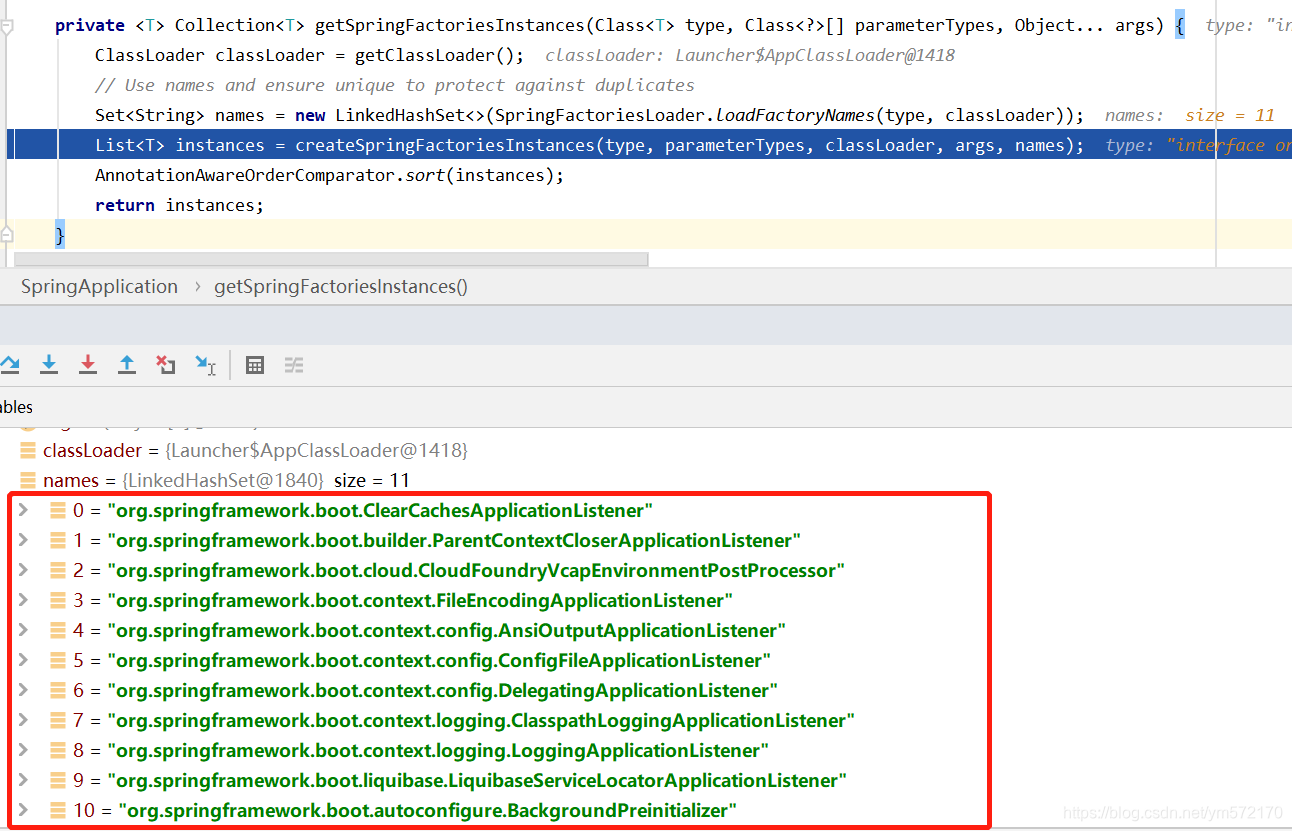
Task: Expand entry 1 ParentContextCloserApplicationListener
Action: point(25,541)
